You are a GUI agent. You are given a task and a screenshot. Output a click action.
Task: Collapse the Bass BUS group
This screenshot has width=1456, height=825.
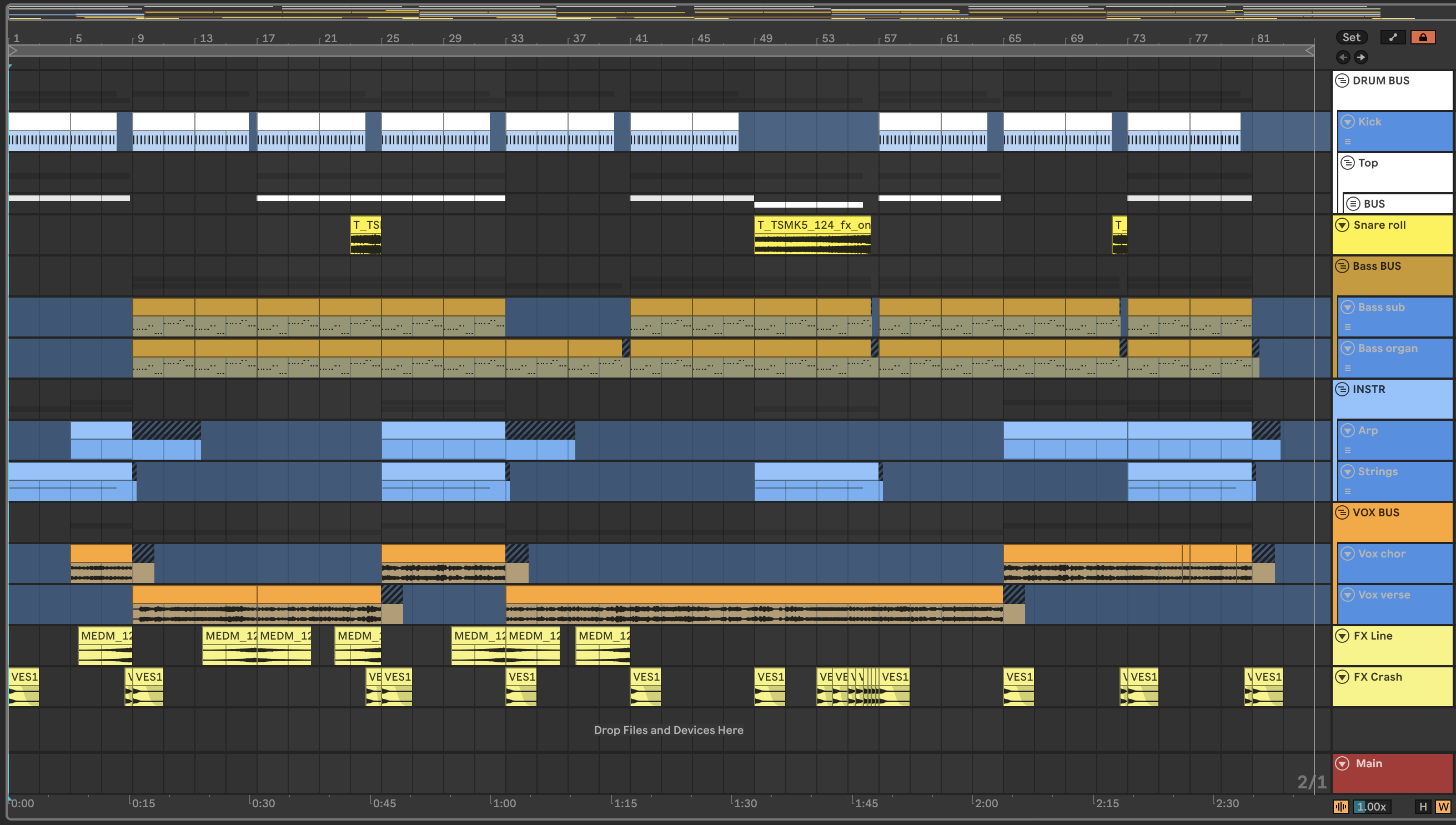(x=1342, y=266)
